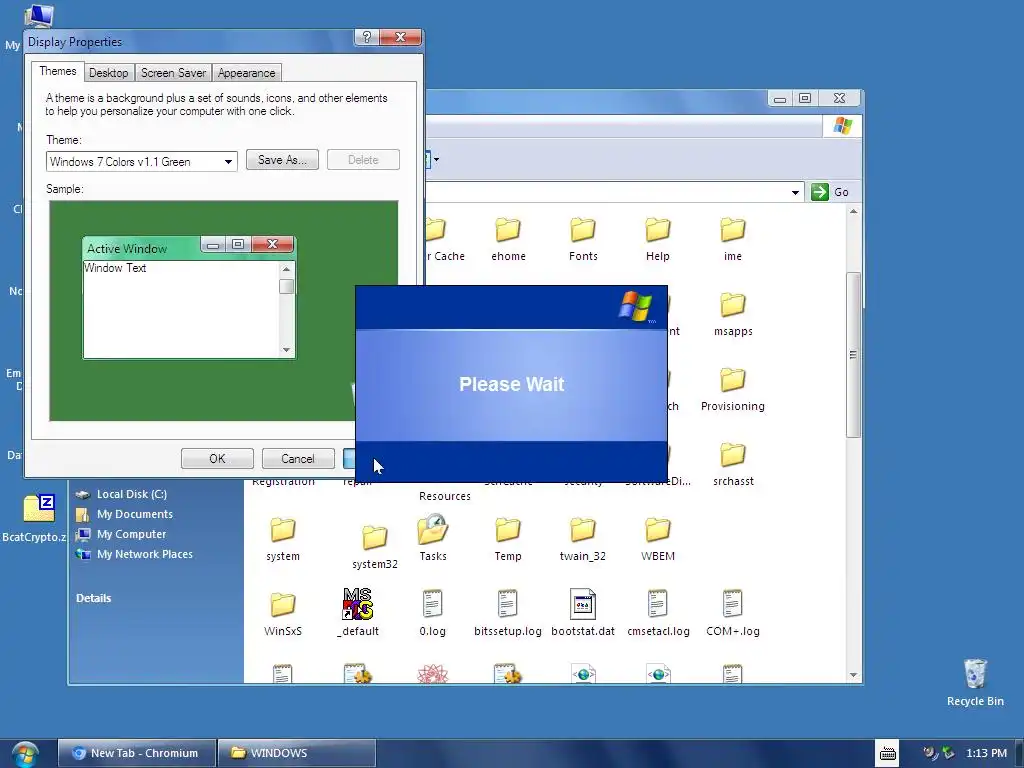This screenshot has height=768, width=1024.
Task: Click the Active Window sample title bar
Action: pos(142,248)
